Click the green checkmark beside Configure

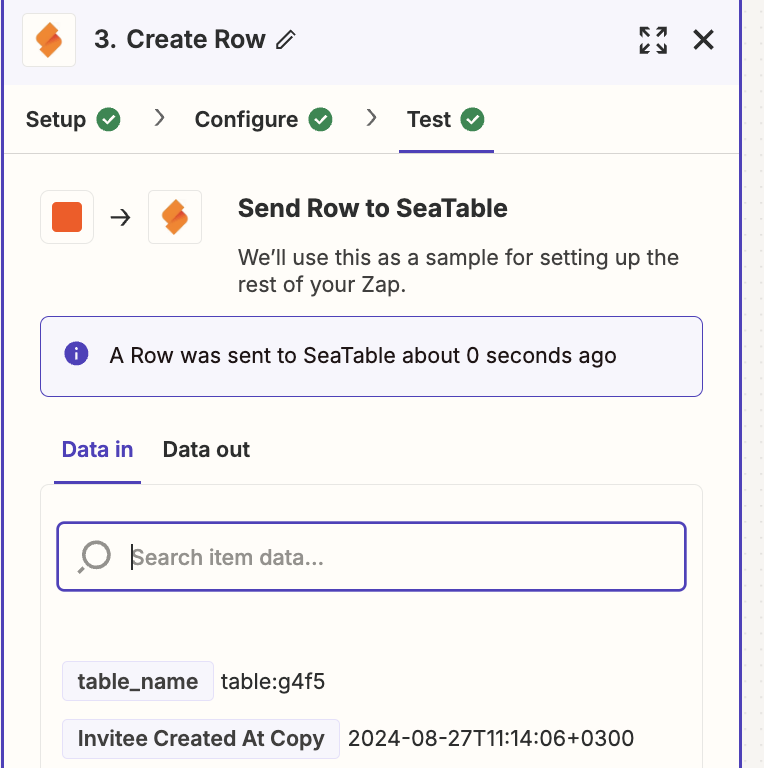[320, 120]
